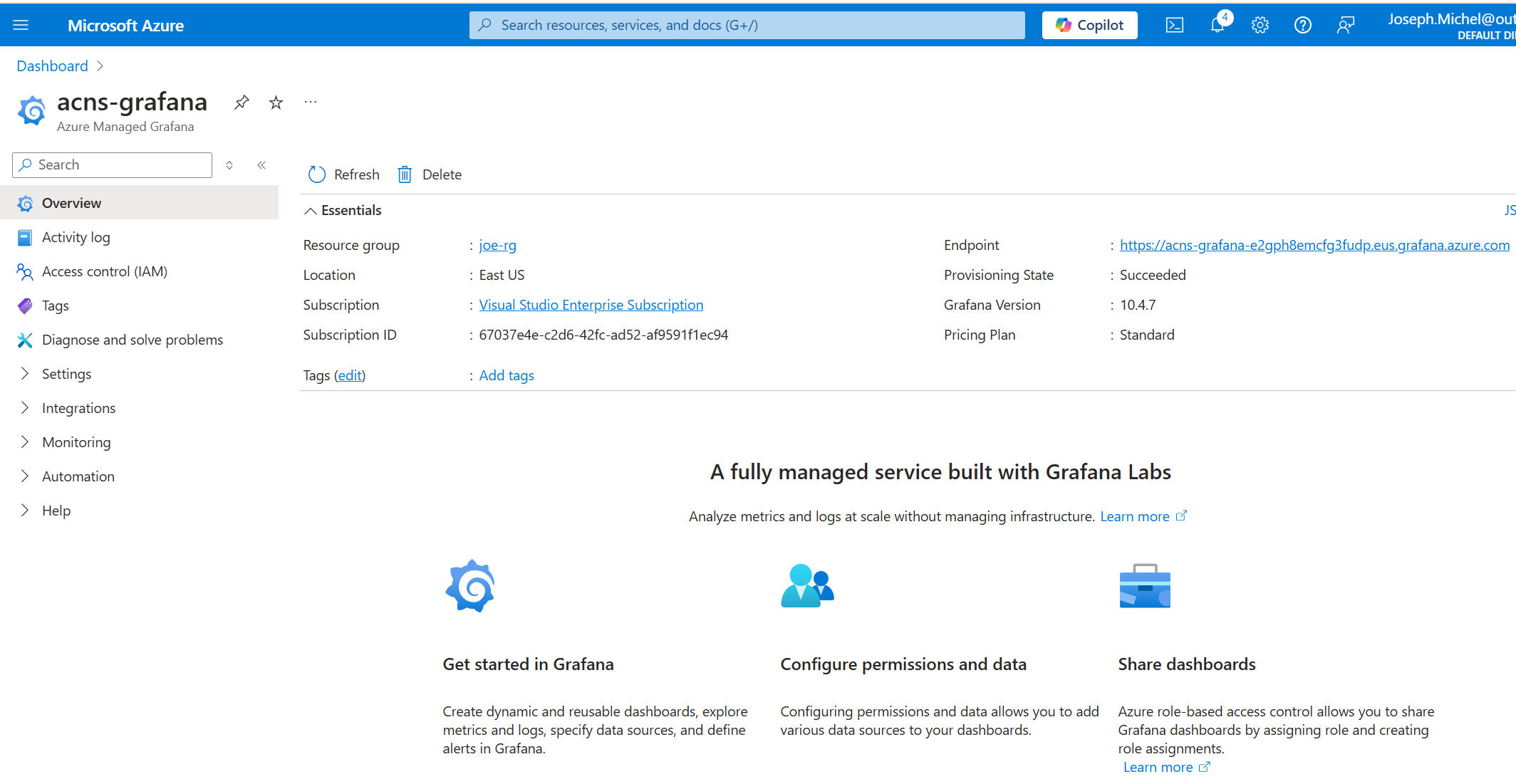
Task: Click the Tags edit link
Action: pos(350,375)
